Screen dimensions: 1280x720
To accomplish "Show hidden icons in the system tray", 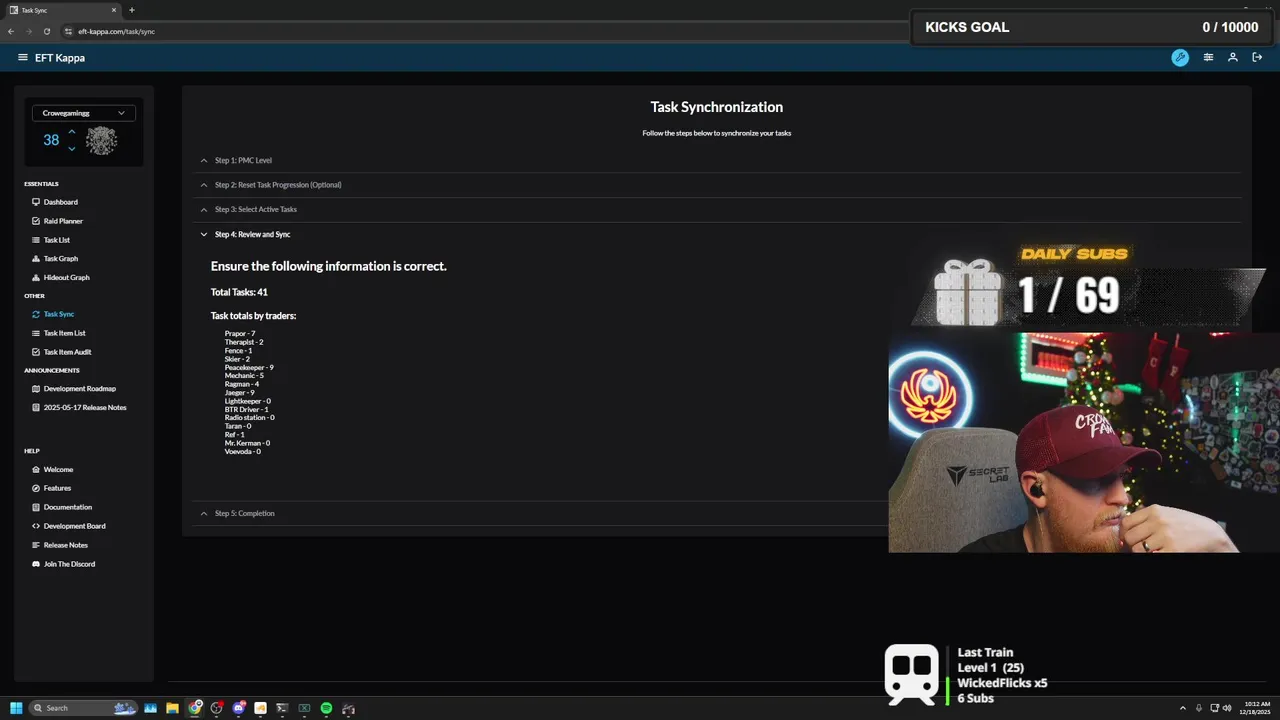I will coord(1183,708).
